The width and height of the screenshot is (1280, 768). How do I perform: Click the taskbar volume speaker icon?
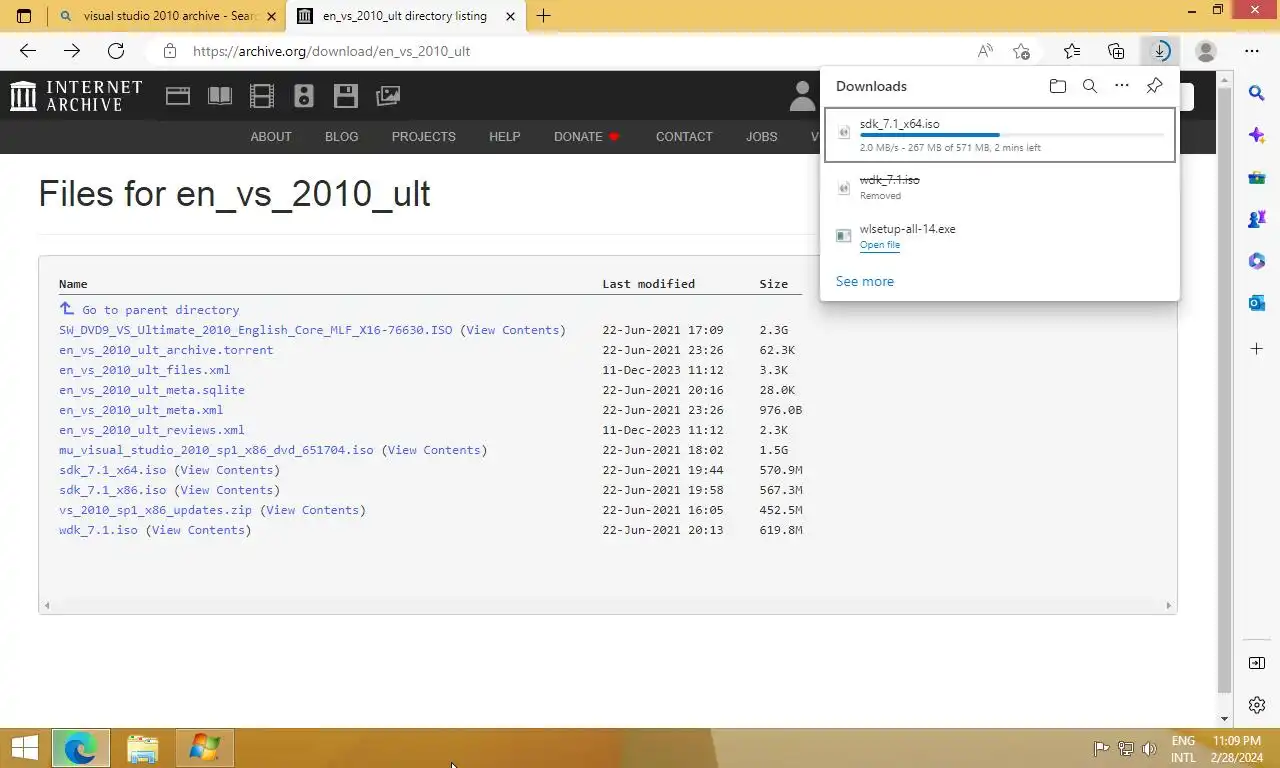tap(1150, 748)
